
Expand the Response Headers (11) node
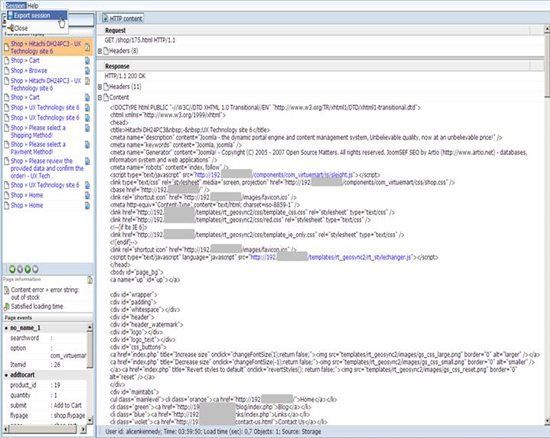click(100, 87)
